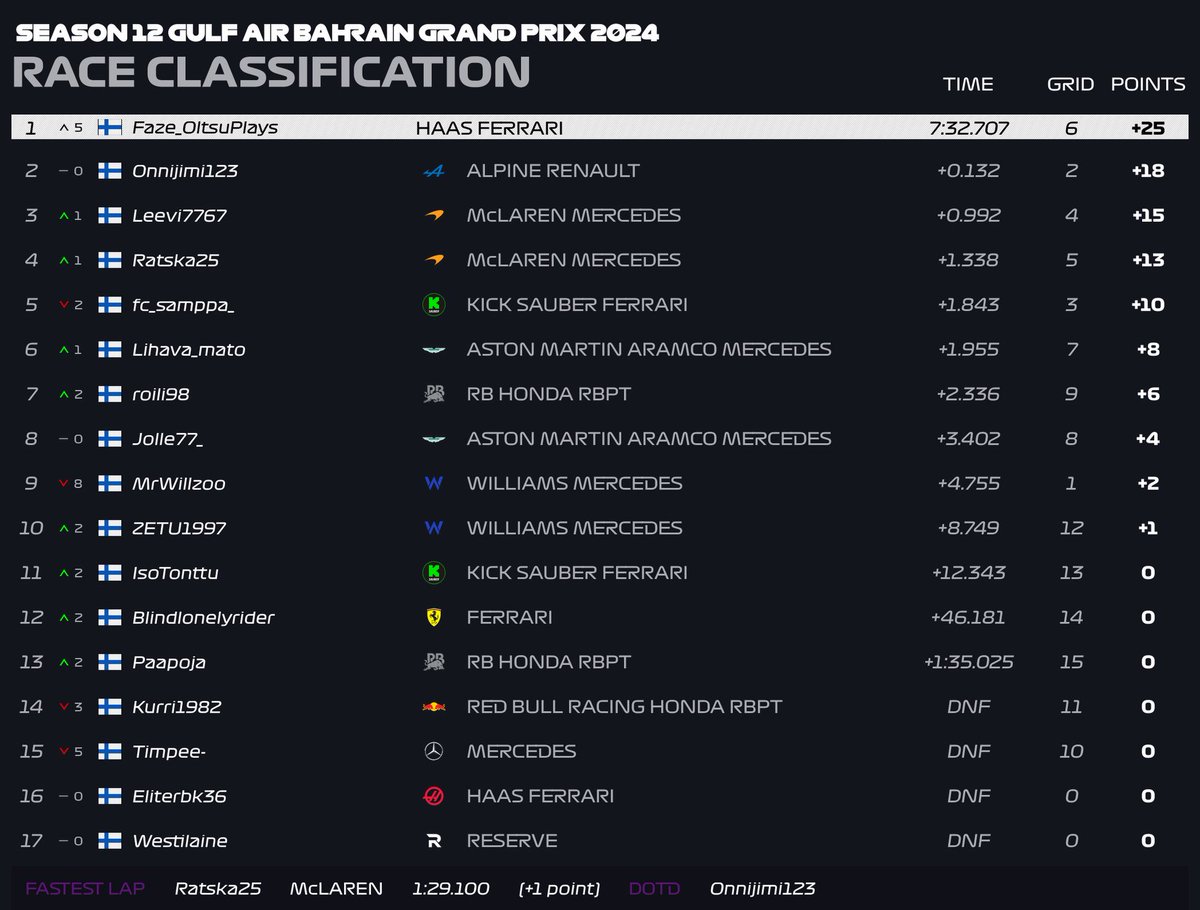Image resolution: width=1200 pixels, height=910 pixels.
Task: Click the Finnish flag next to MrWillzoo
Action: (110, 484)
